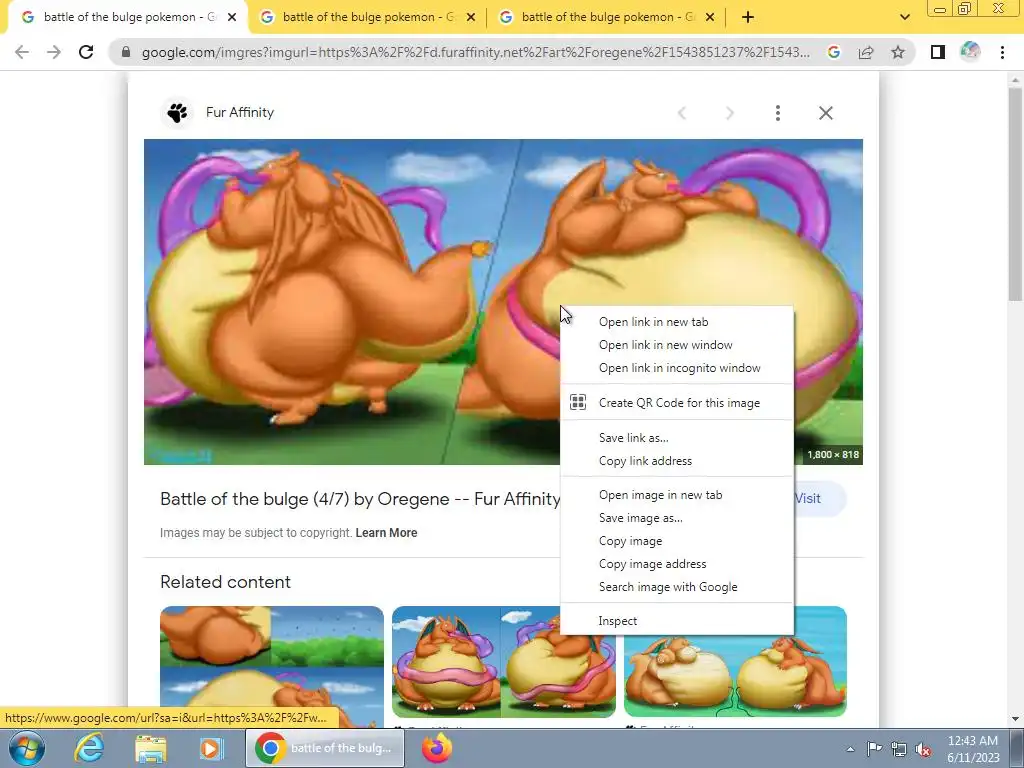Open File Explorer from the taskbar
1024x768 pixels.
(150, 748)
